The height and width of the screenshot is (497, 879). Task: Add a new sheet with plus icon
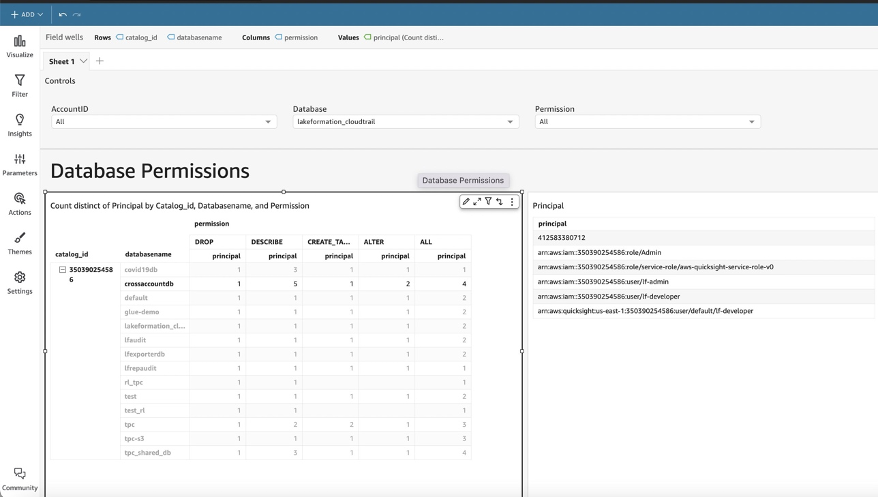(x=100, y=61)
